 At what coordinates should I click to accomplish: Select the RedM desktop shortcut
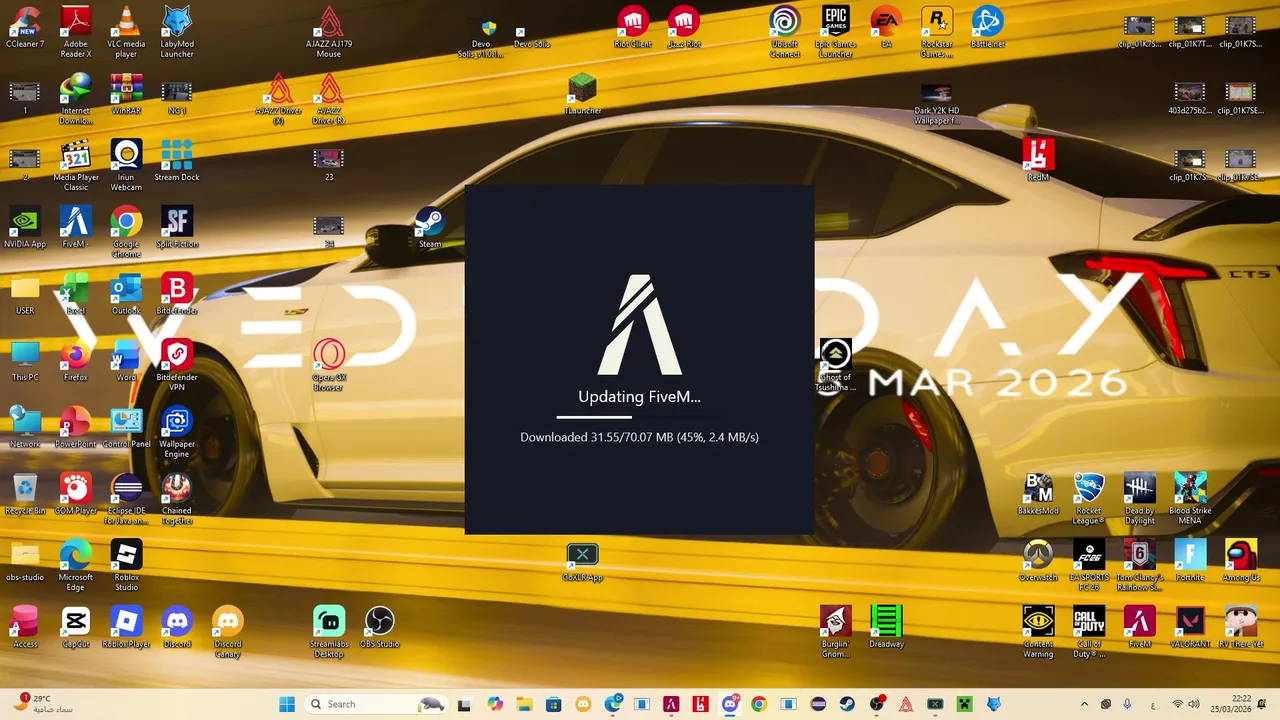click(x=1038, y=161)
